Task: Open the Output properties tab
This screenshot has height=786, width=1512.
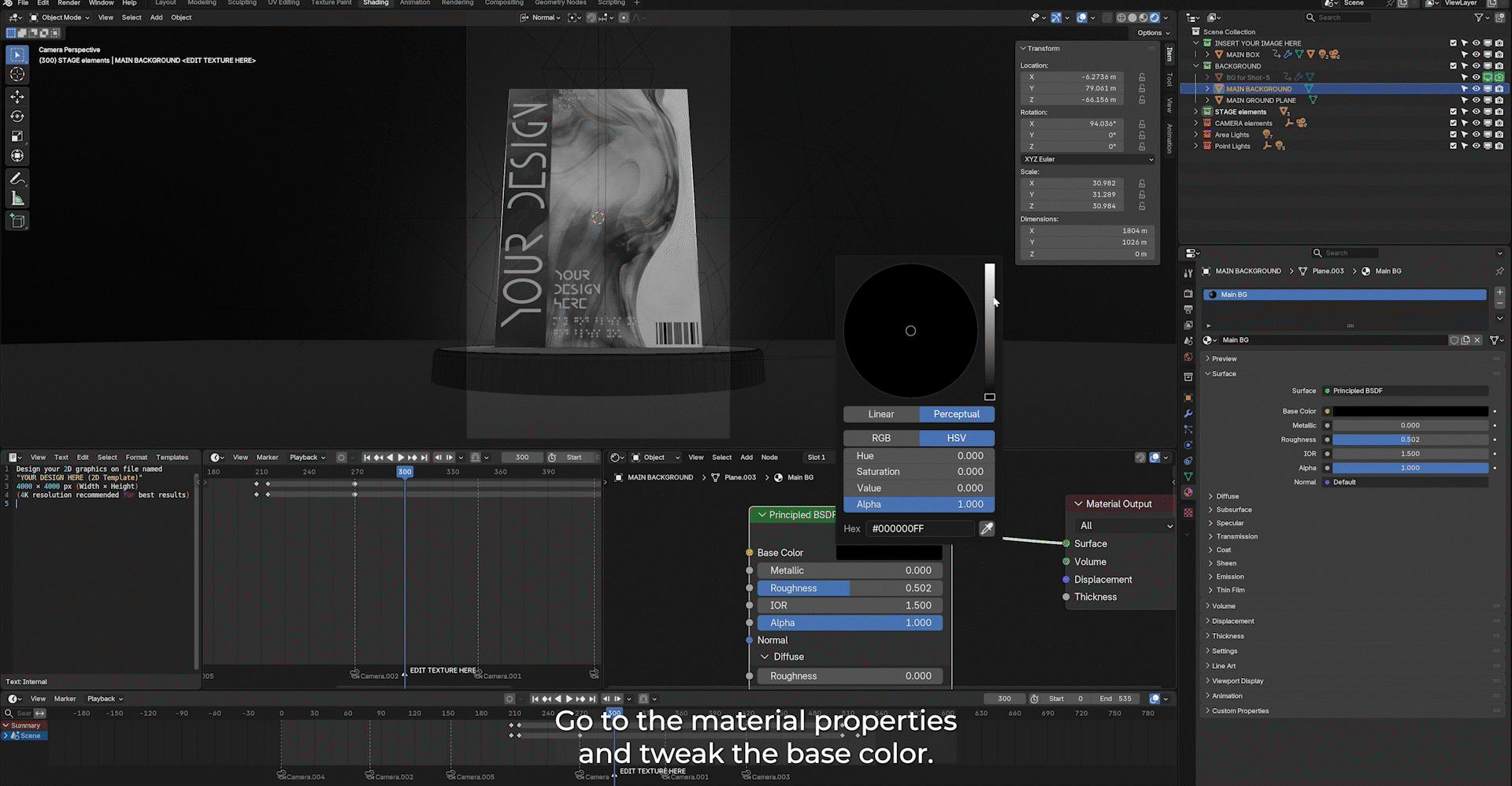Action: point(1188,309)
